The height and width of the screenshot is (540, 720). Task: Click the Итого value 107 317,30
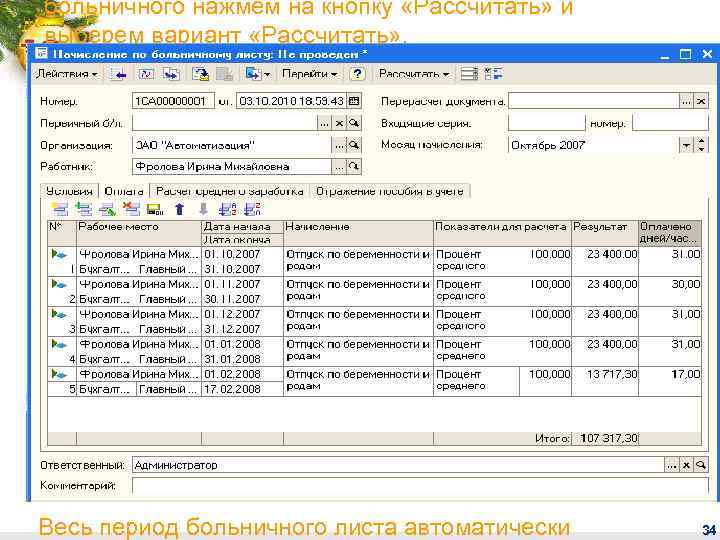[x=609, y=438]
